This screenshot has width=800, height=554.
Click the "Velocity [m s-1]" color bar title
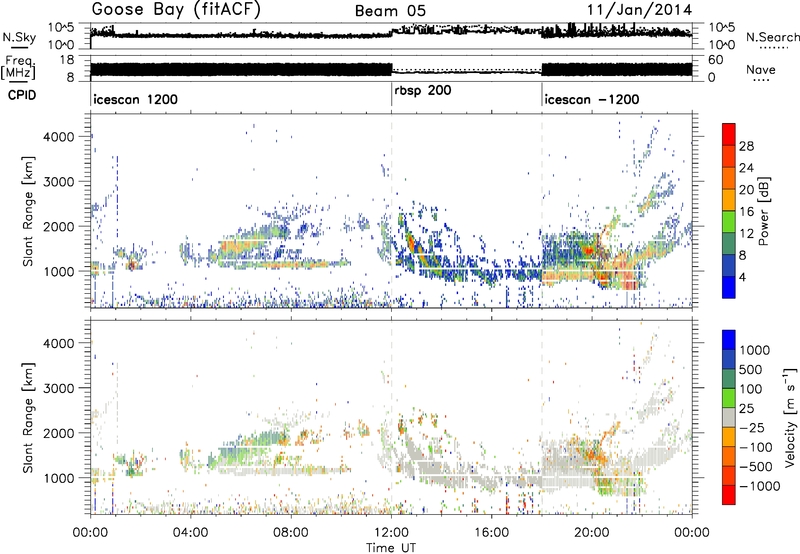790,417
